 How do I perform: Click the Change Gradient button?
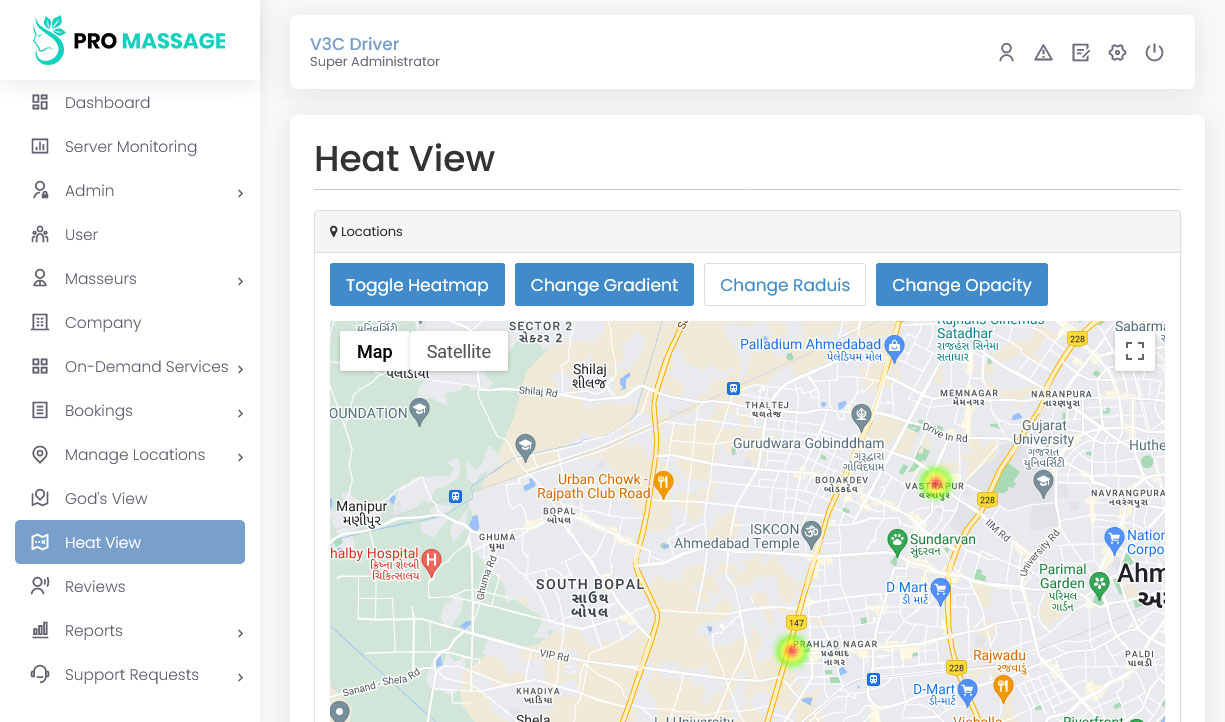(604, 285)
